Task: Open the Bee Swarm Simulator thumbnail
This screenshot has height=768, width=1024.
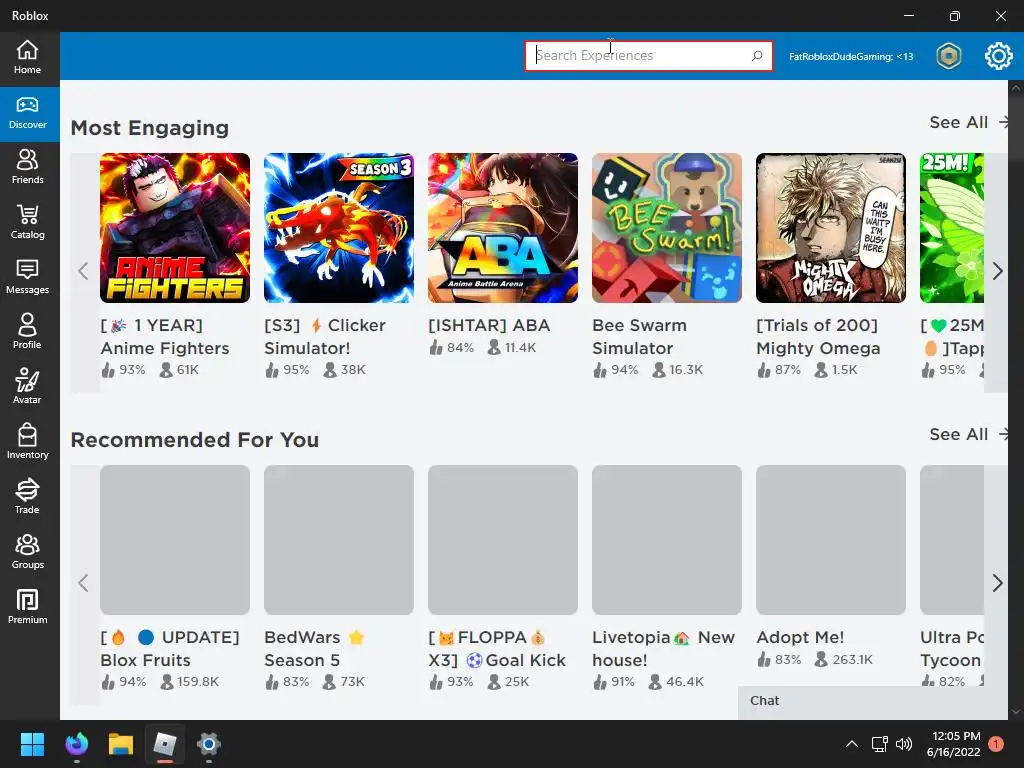Action: click(667, 228)
